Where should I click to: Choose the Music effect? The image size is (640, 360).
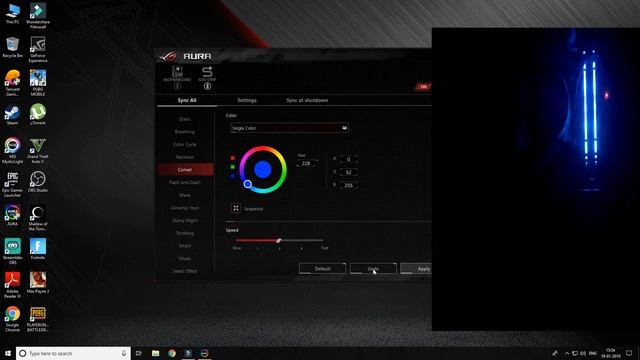click(x=185, y=258)
